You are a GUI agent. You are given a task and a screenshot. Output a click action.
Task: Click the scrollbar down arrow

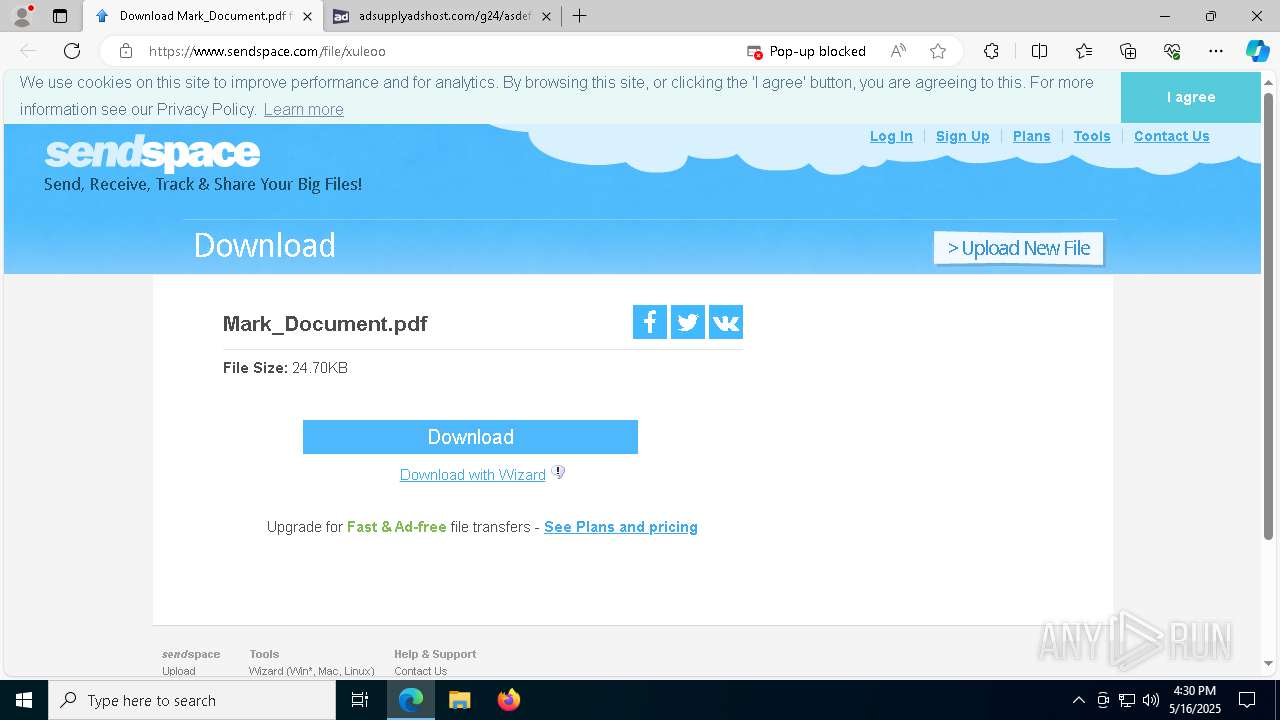[x=1268, y=662]
